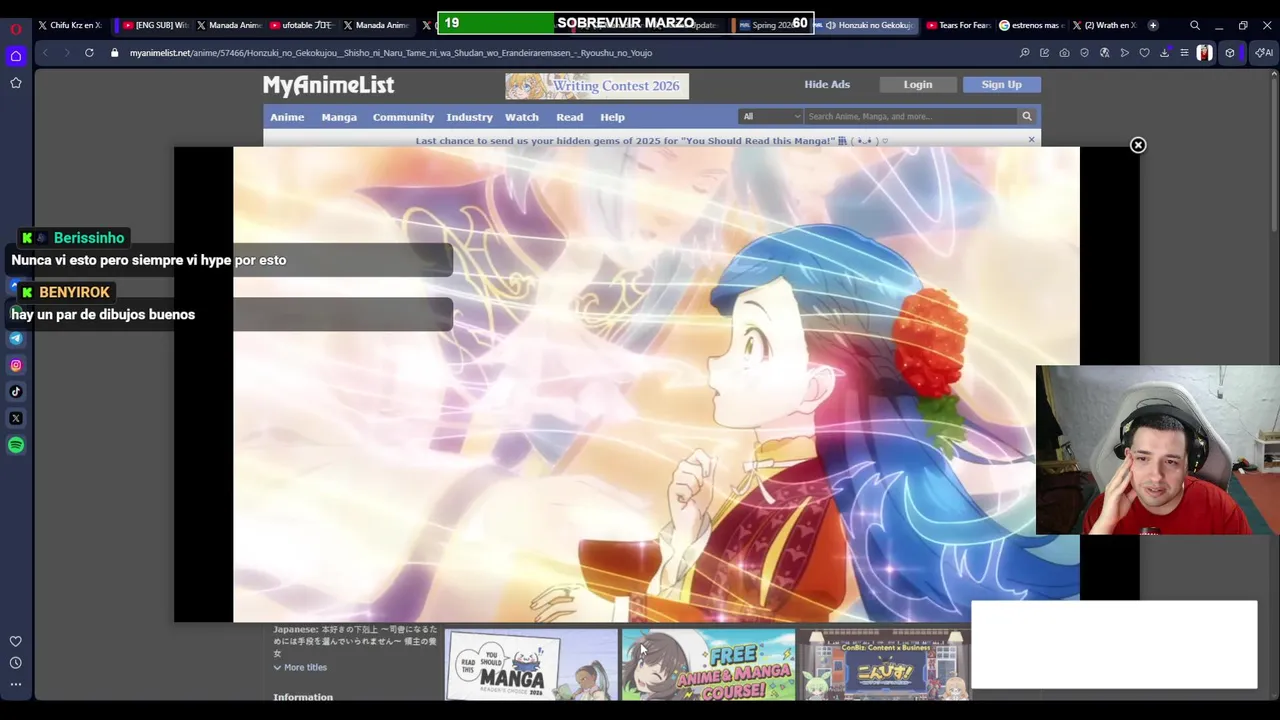The height and width of the screenshot is (720, 1280).
Task: Open the privacy shield icon
Action: point(1084,53)
